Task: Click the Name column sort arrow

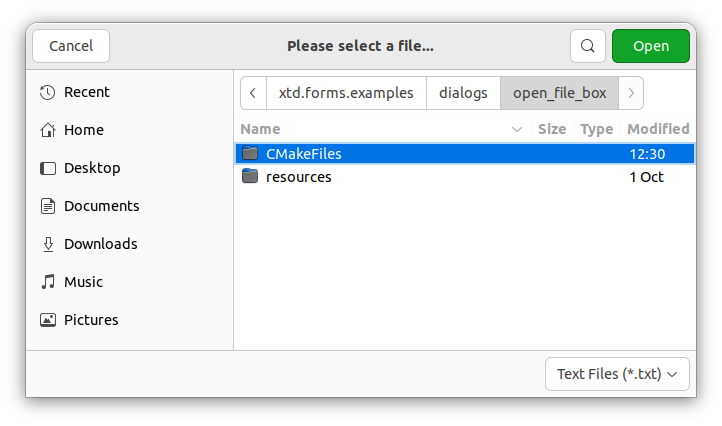Action: click(517, 130)
